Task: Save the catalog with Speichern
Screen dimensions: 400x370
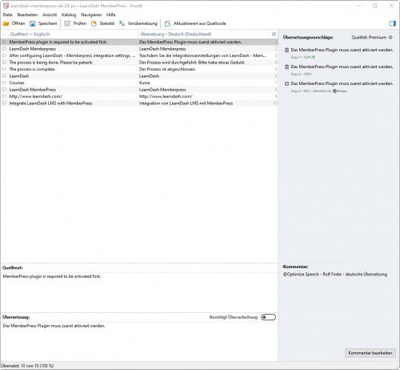Action: (43, 23)
